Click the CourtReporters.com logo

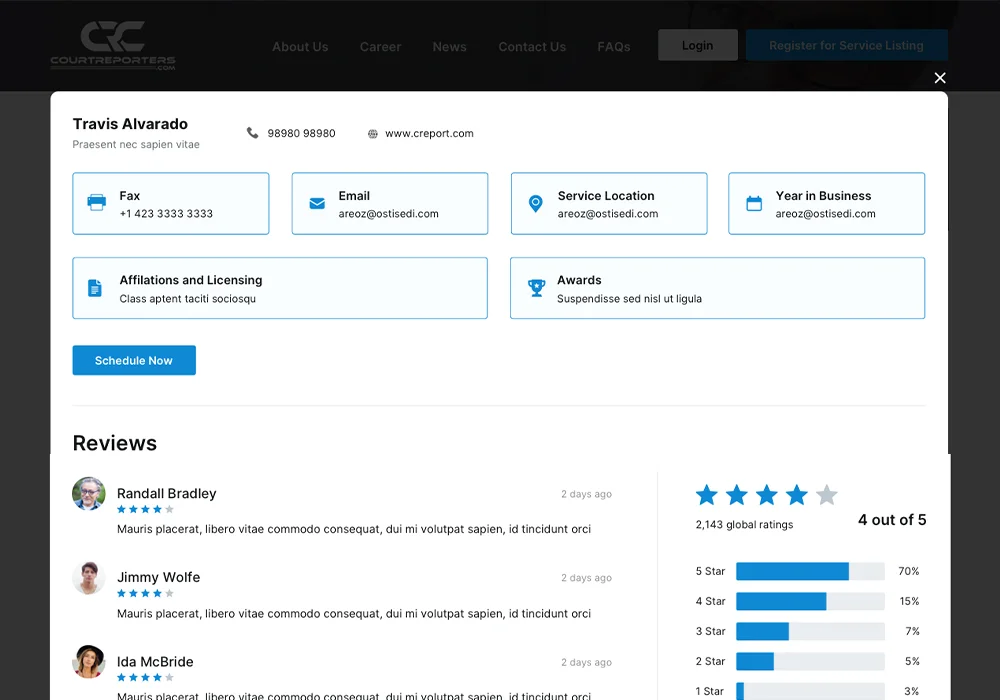point(113,46)
